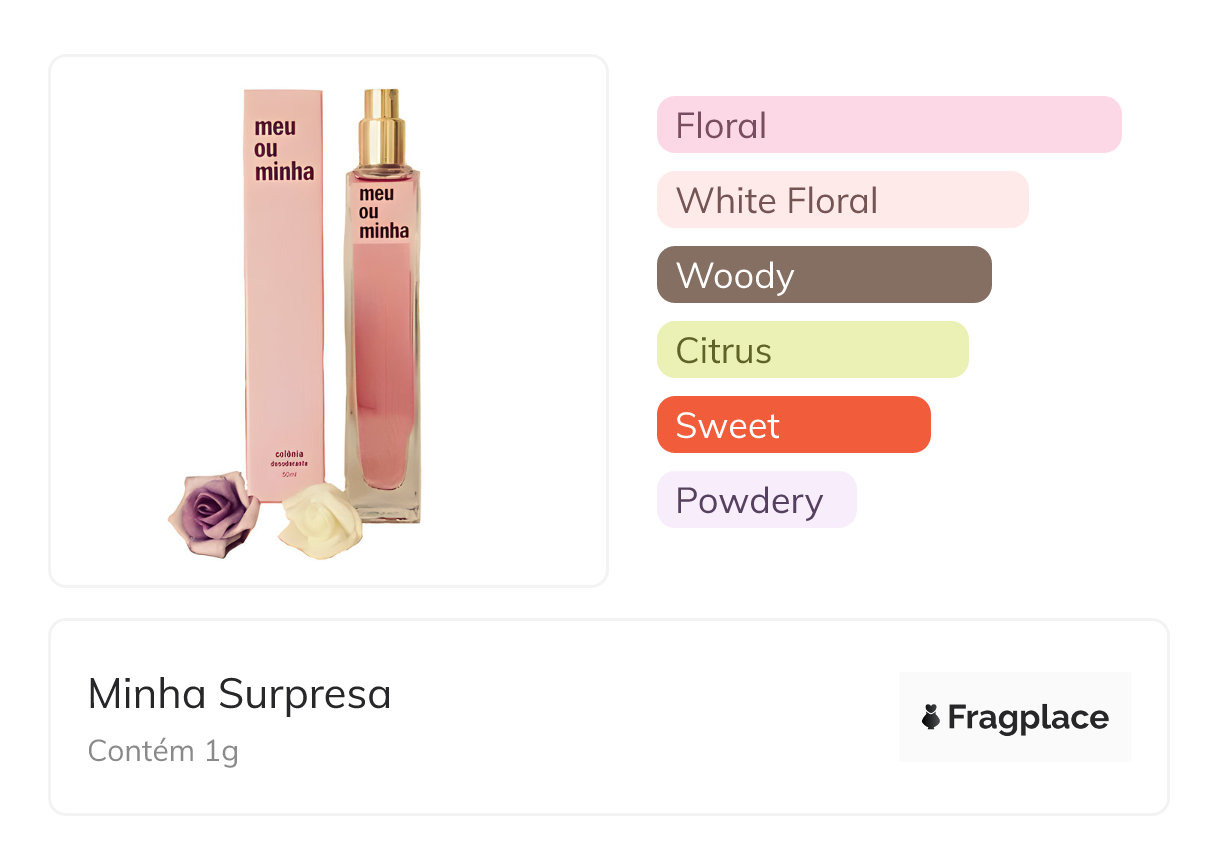Click the meu ou minha label on bottle
The width and height of the screenshot is (1218, 864).
(x=383, y=212)
